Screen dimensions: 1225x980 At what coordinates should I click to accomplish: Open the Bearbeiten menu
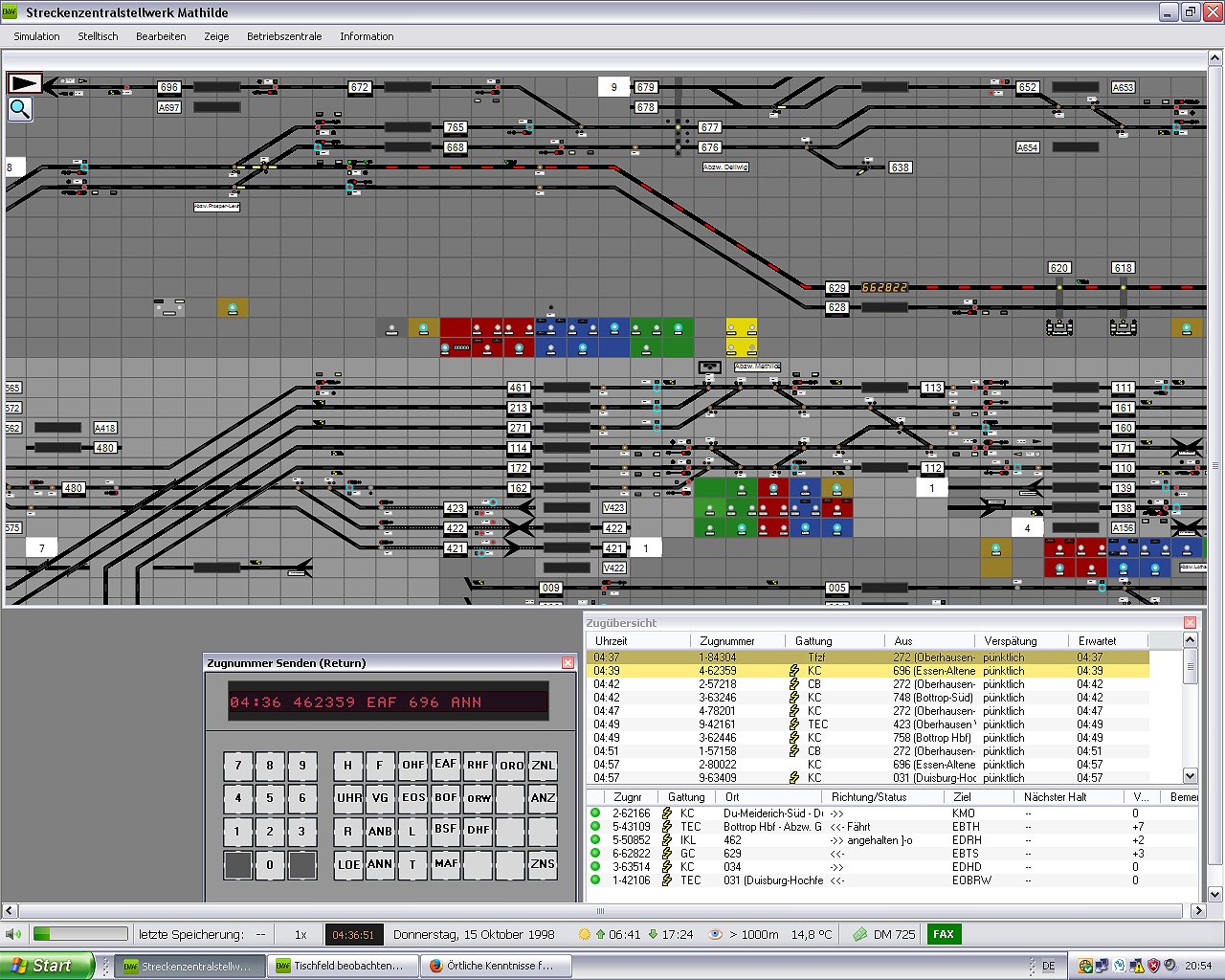[x=161, y=36]
